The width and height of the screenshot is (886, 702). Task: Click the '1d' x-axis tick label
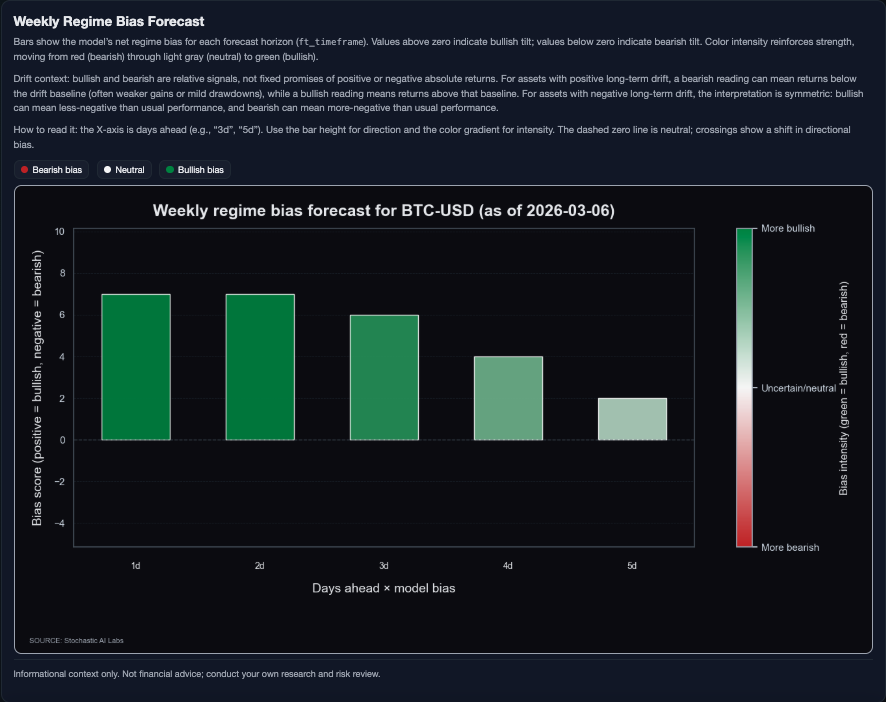tap(136, 566)
